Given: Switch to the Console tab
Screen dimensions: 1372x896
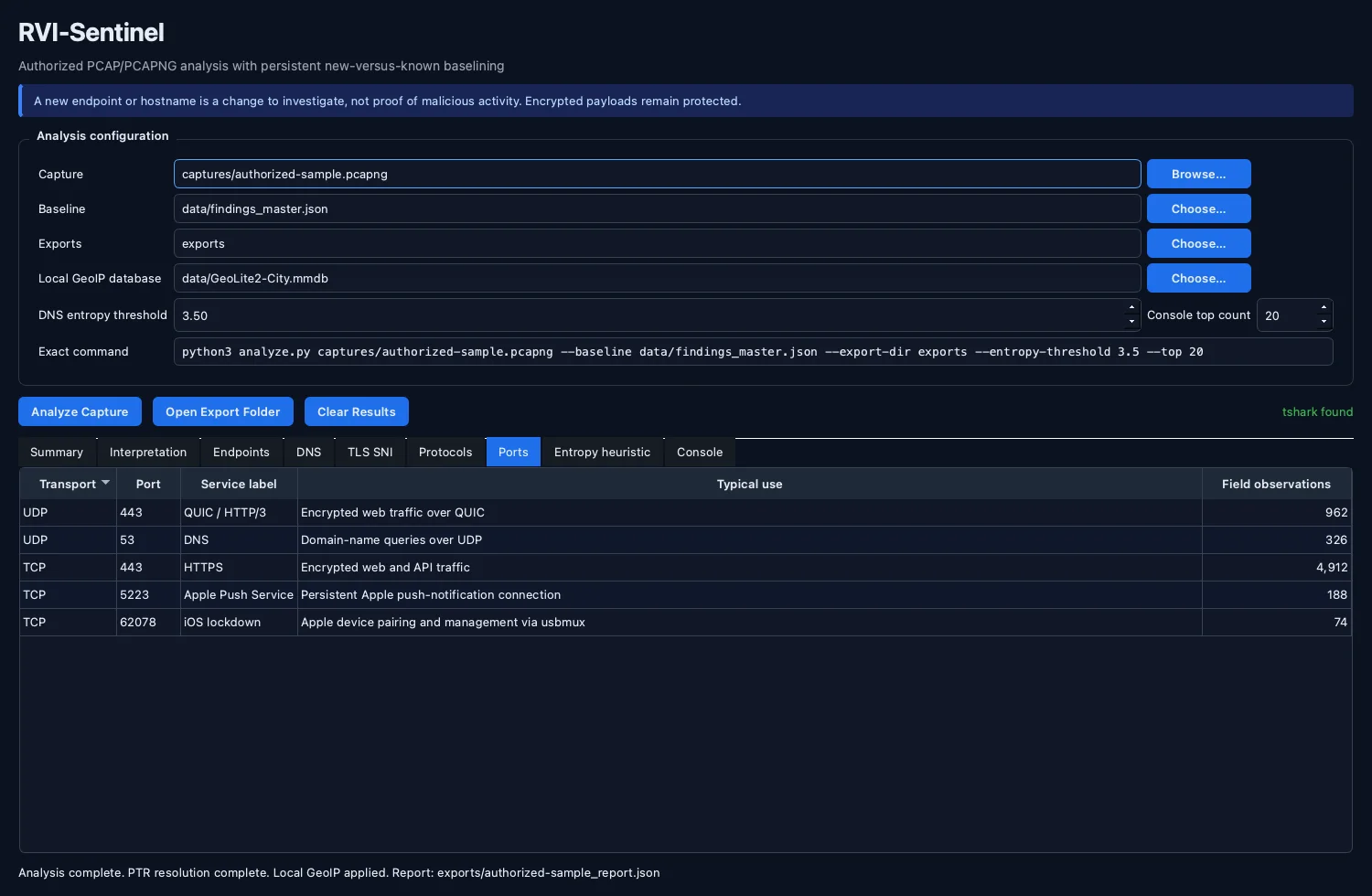Looking at the screenshot, I should 700,452.
